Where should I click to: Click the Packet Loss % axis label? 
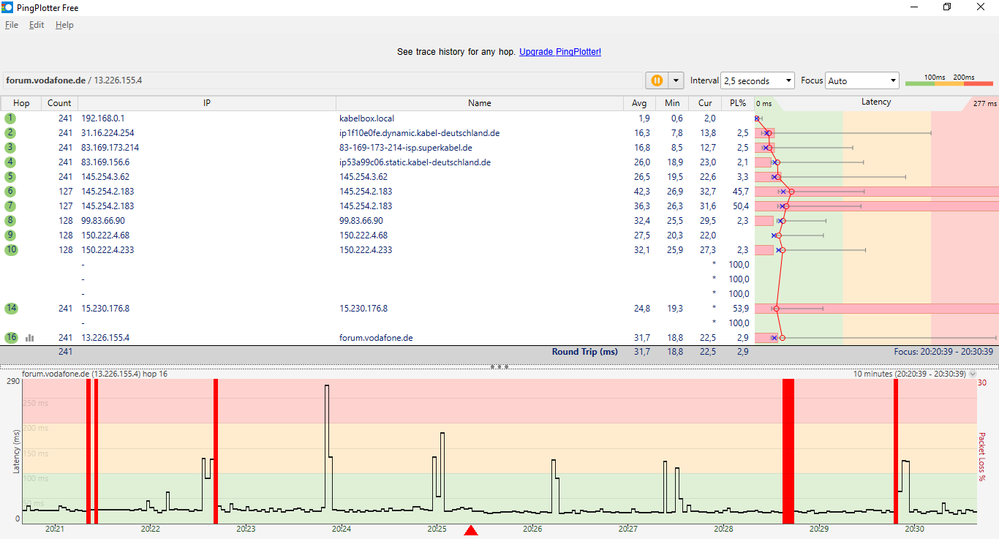[x=982, y=456]
